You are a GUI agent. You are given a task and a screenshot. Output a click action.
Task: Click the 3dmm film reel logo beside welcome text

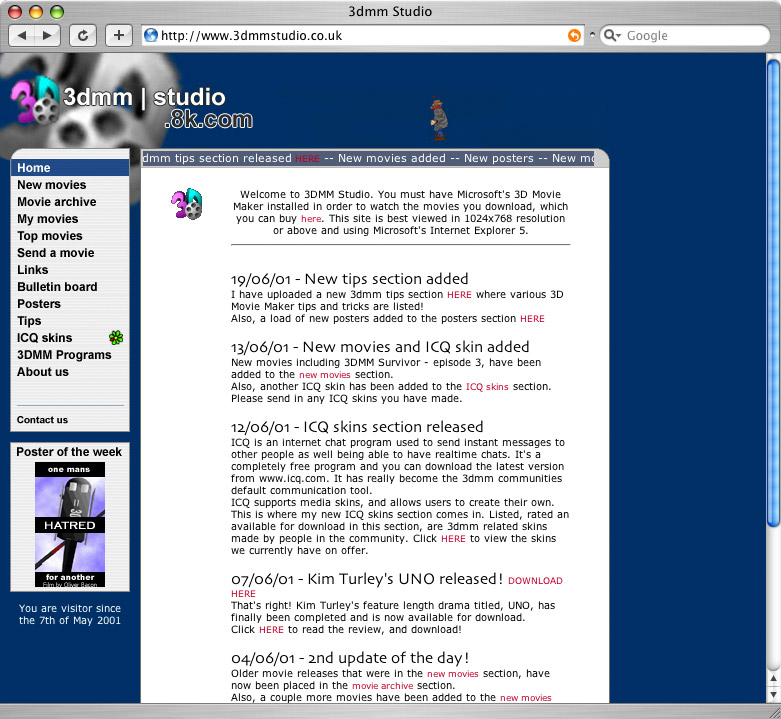186,204
